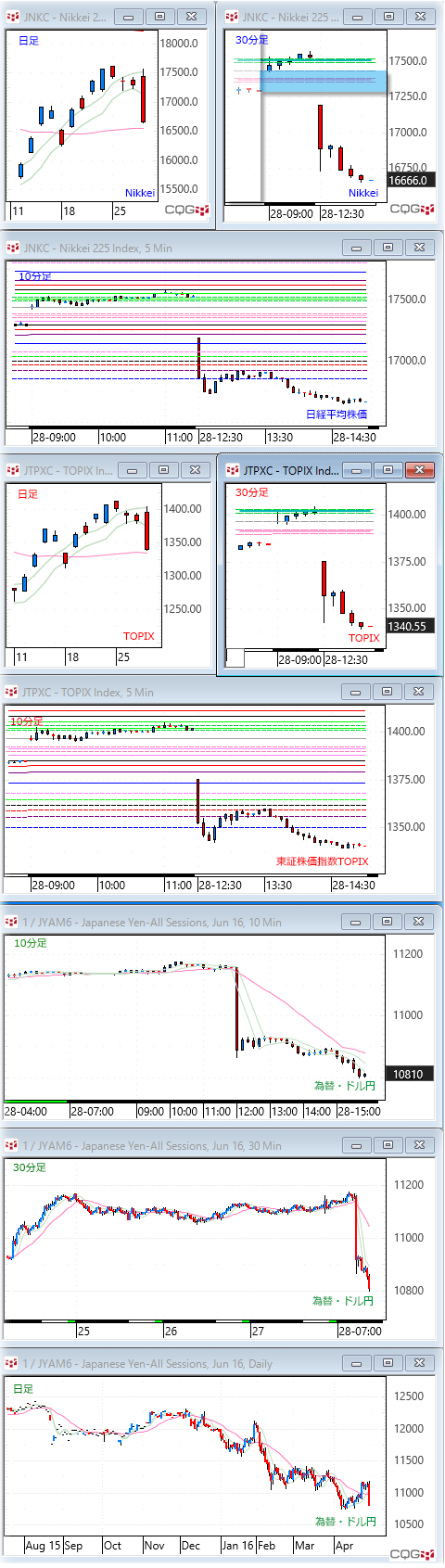Close the Japanese Yen 30 Min window
Image resolution: width=445 pixels, height=1568 pixels.
420,1146
